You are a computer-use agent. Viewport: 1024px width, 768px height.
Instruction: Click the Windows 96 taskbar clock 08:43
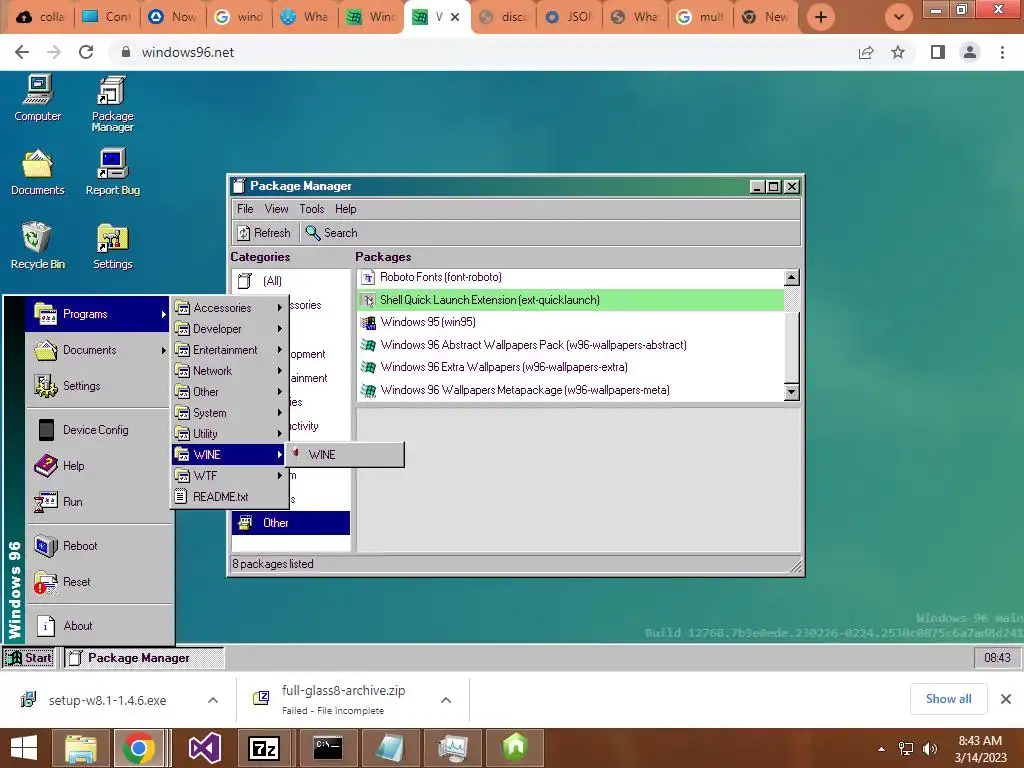(x=997, y=658)
